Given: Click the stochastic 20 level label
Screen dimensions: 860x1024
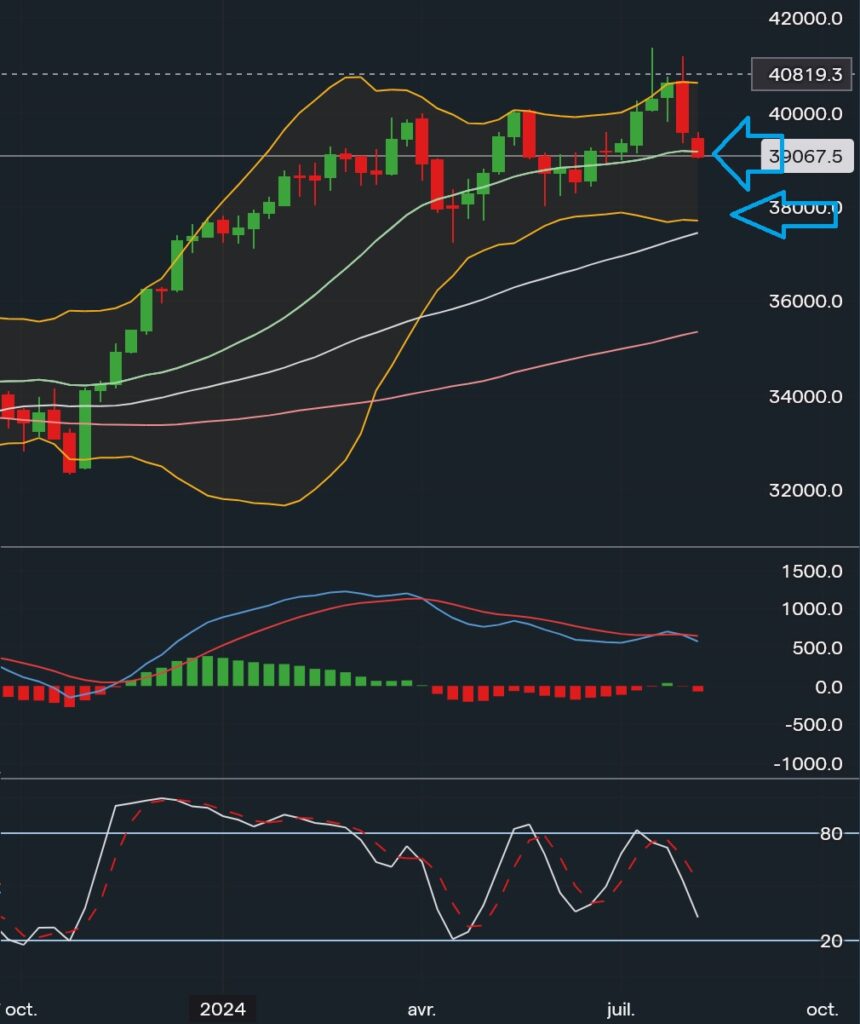Looking at the screenshot, I should coord(831,941).
